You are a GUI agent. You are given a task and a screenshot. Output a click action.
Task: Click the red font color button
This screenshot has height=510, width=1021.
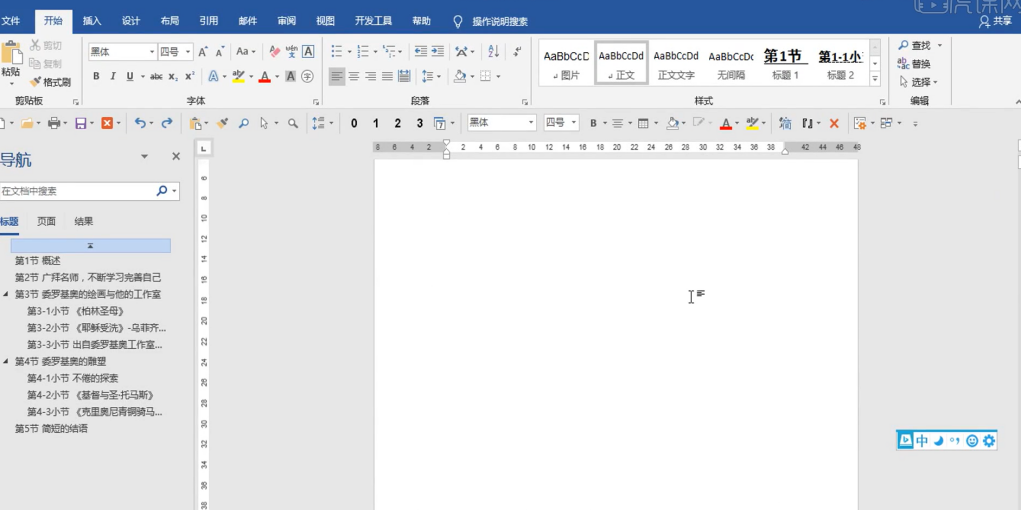tap(264, 76)
